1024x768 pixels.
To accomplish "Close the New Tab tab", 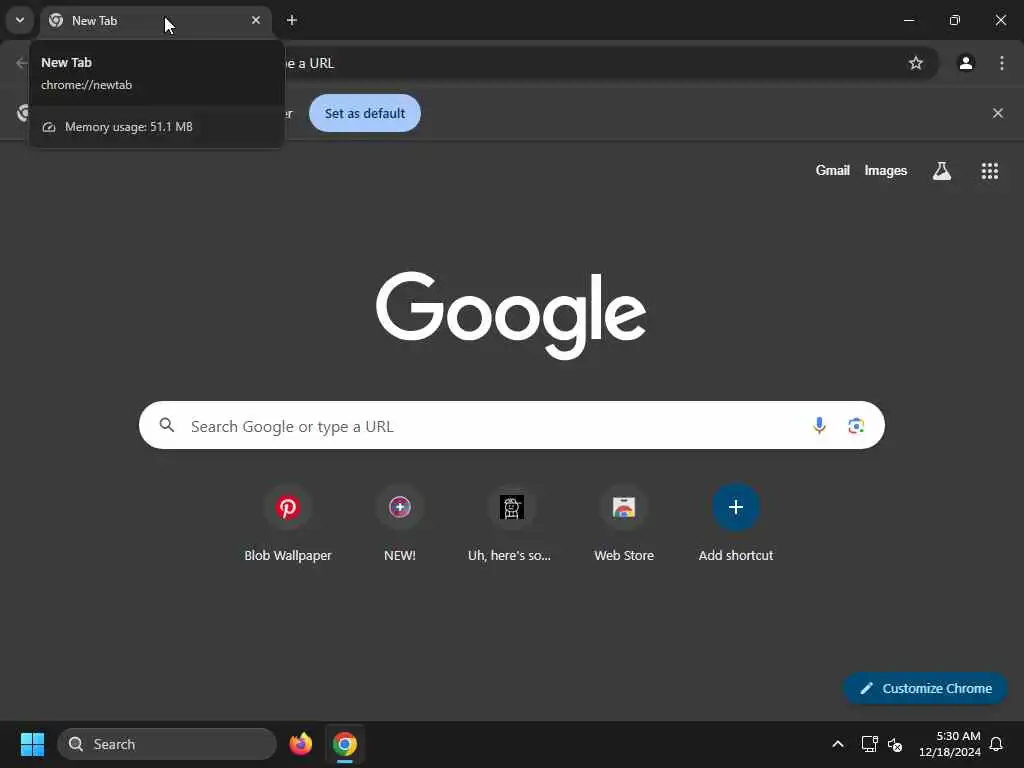I will pos(256,20).
